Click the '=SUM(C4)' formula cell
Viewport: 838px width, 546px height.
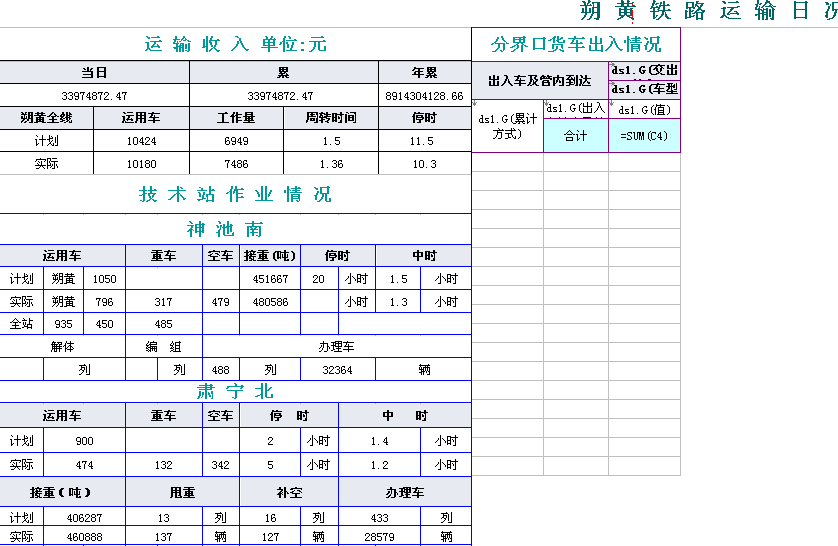pos(645,136)
